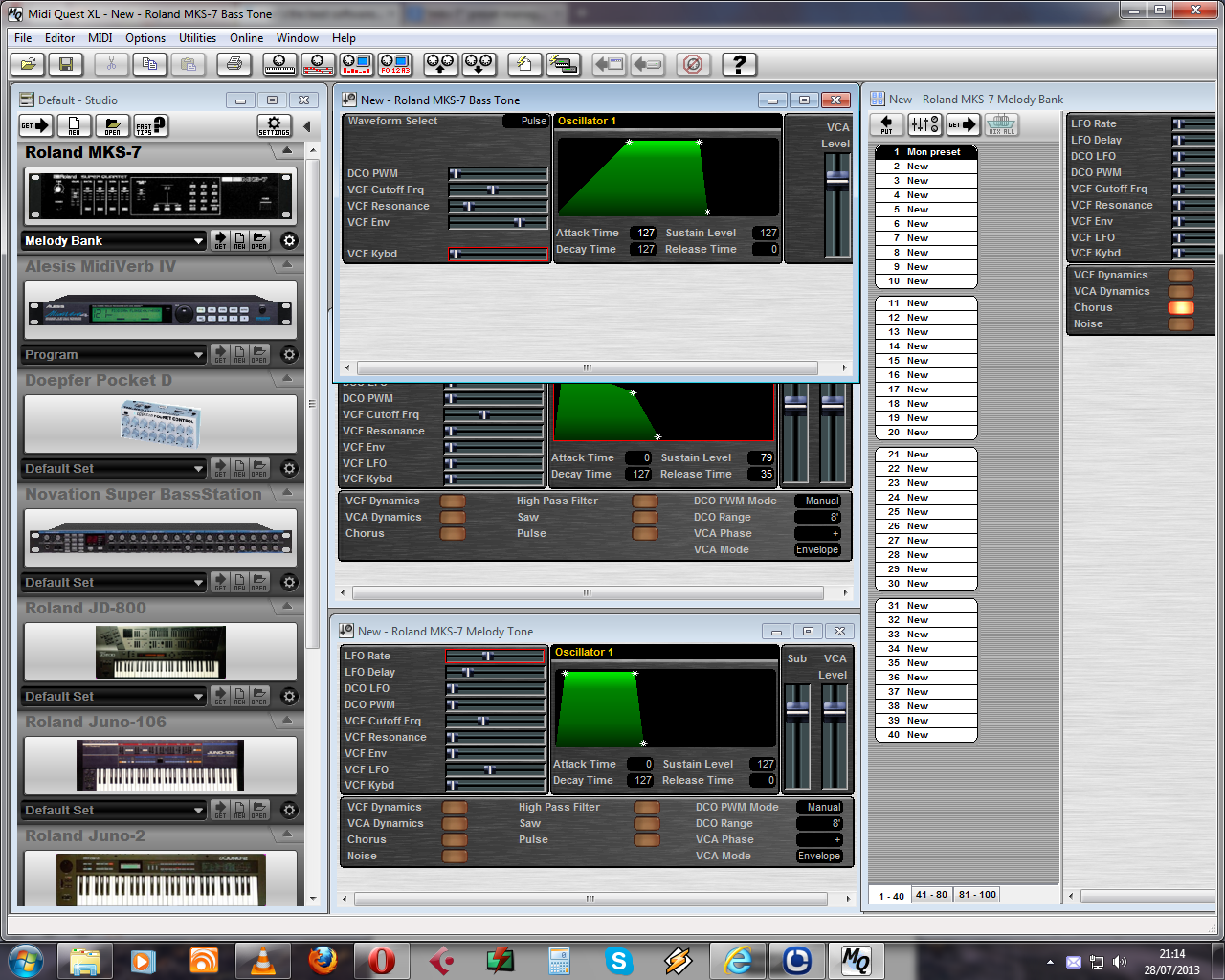The height and width of the screenshot is (980, 1225).
Task: Click the Get arrow icon in Studio panel
Action: pyautogui.click(x=36, y=125)
